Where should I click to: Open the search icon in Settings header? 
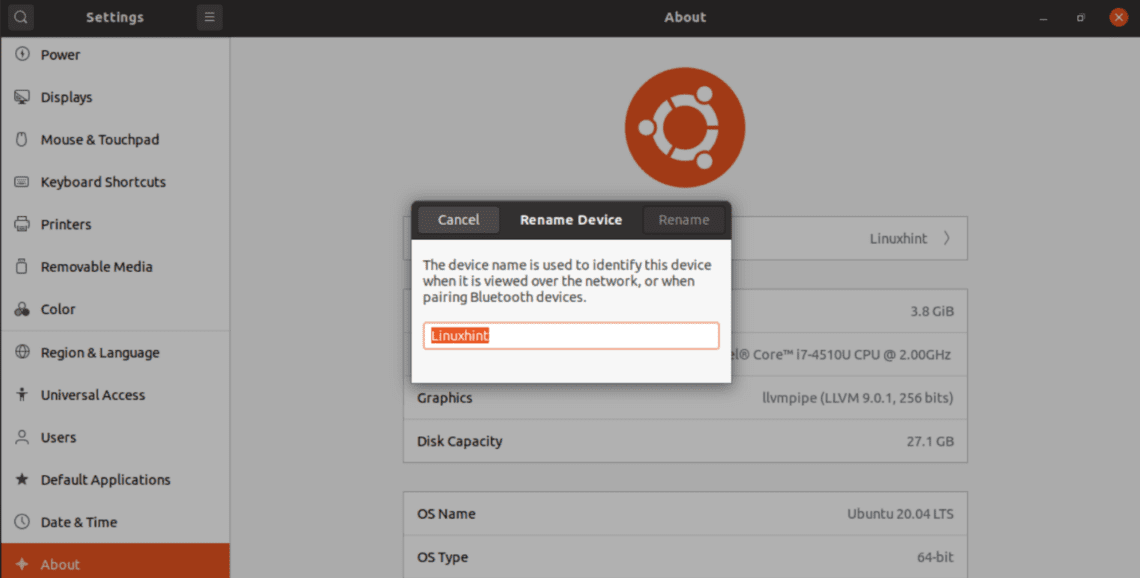pyautogui.click(x=21, y=17)
